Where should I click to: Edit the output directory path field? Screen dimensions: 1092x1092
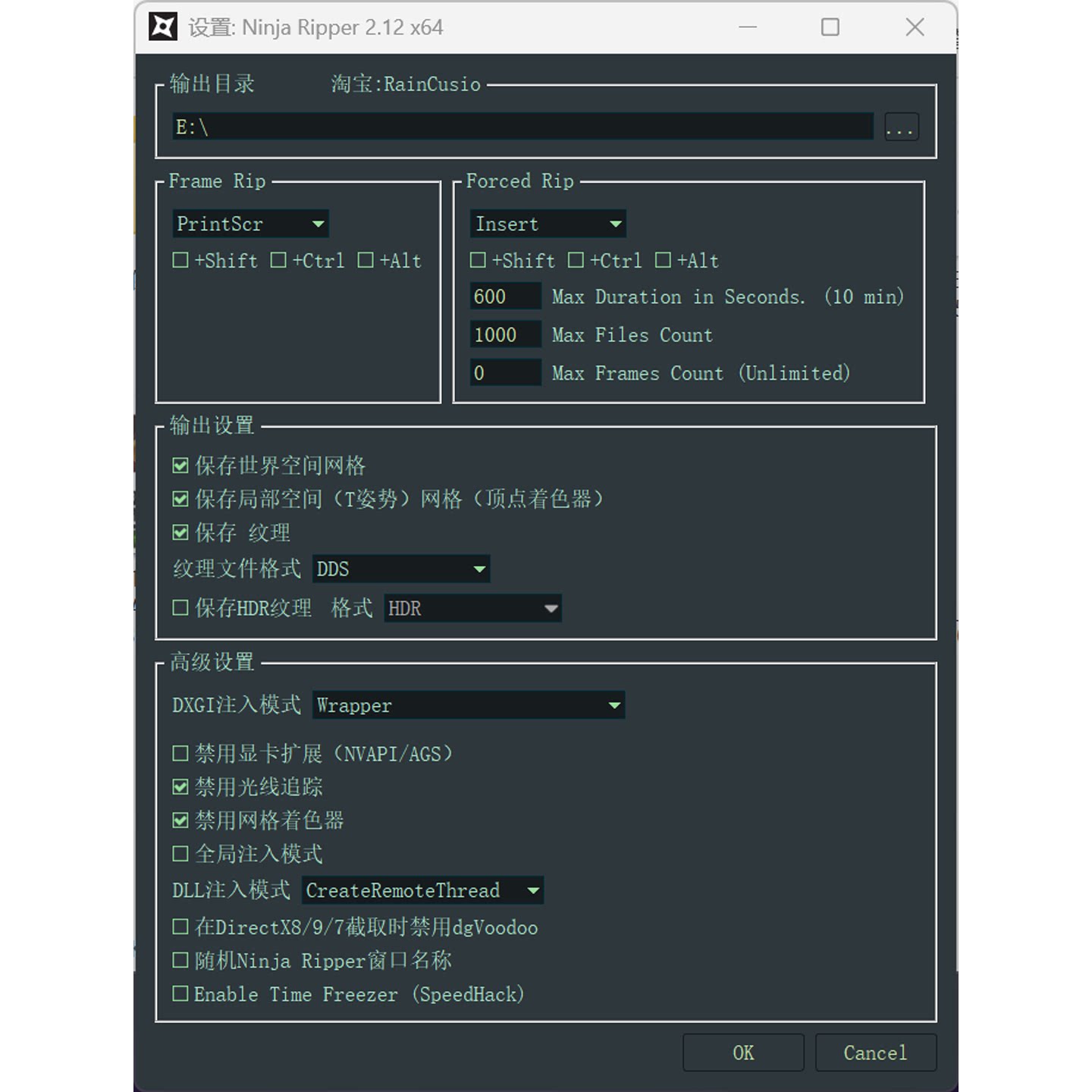[x=523, y=127]
